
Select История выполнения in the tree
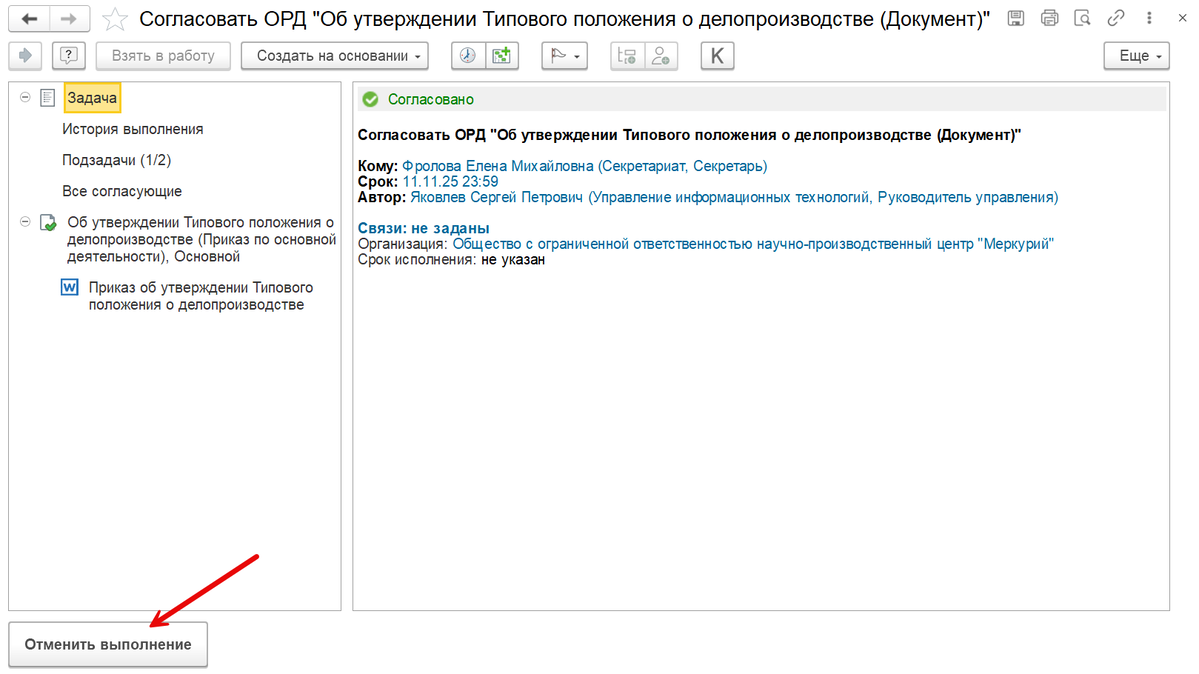[x=132, y=129]
